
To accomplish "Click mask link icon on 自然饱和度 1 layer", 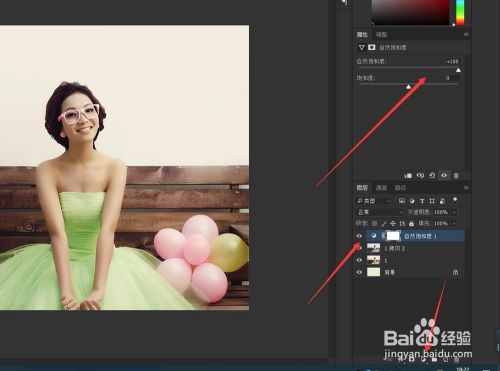I will (x=383, y=236).
